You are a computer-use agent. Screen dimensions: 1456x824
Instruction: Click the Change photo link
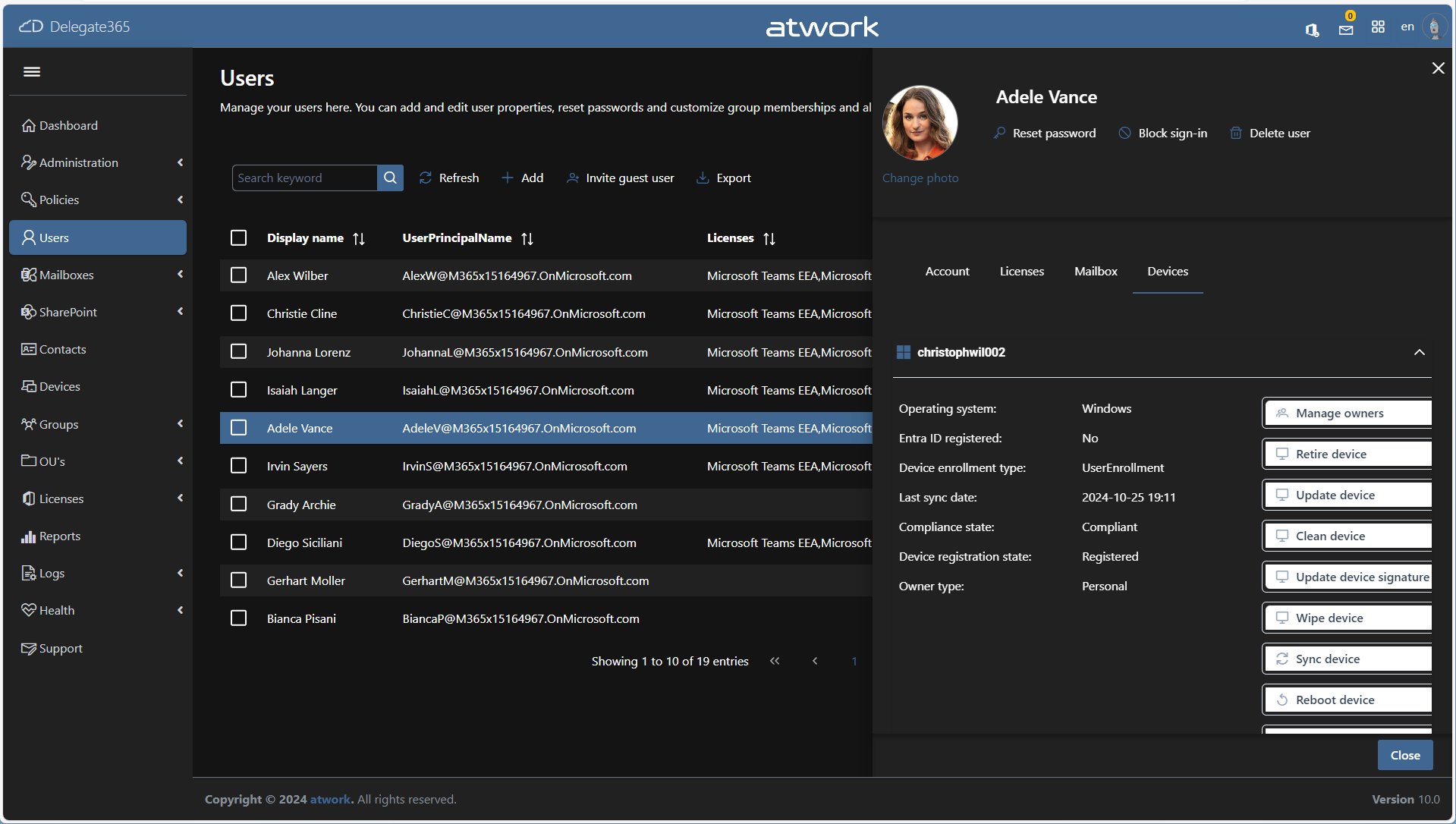920,178
